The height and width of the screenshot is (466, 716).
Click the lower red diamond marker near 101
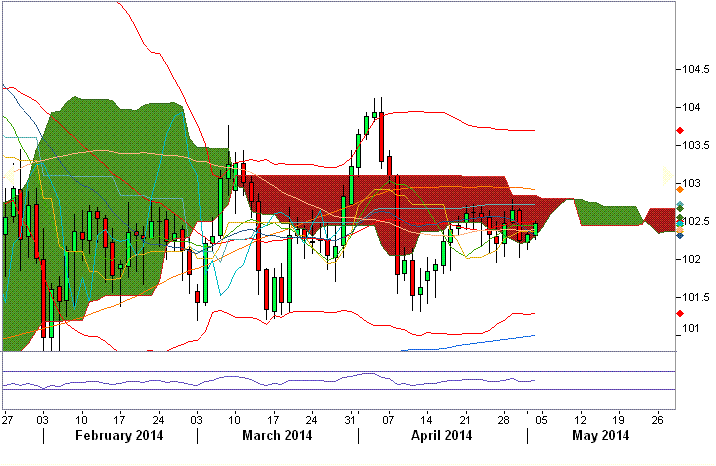[680, 313]
